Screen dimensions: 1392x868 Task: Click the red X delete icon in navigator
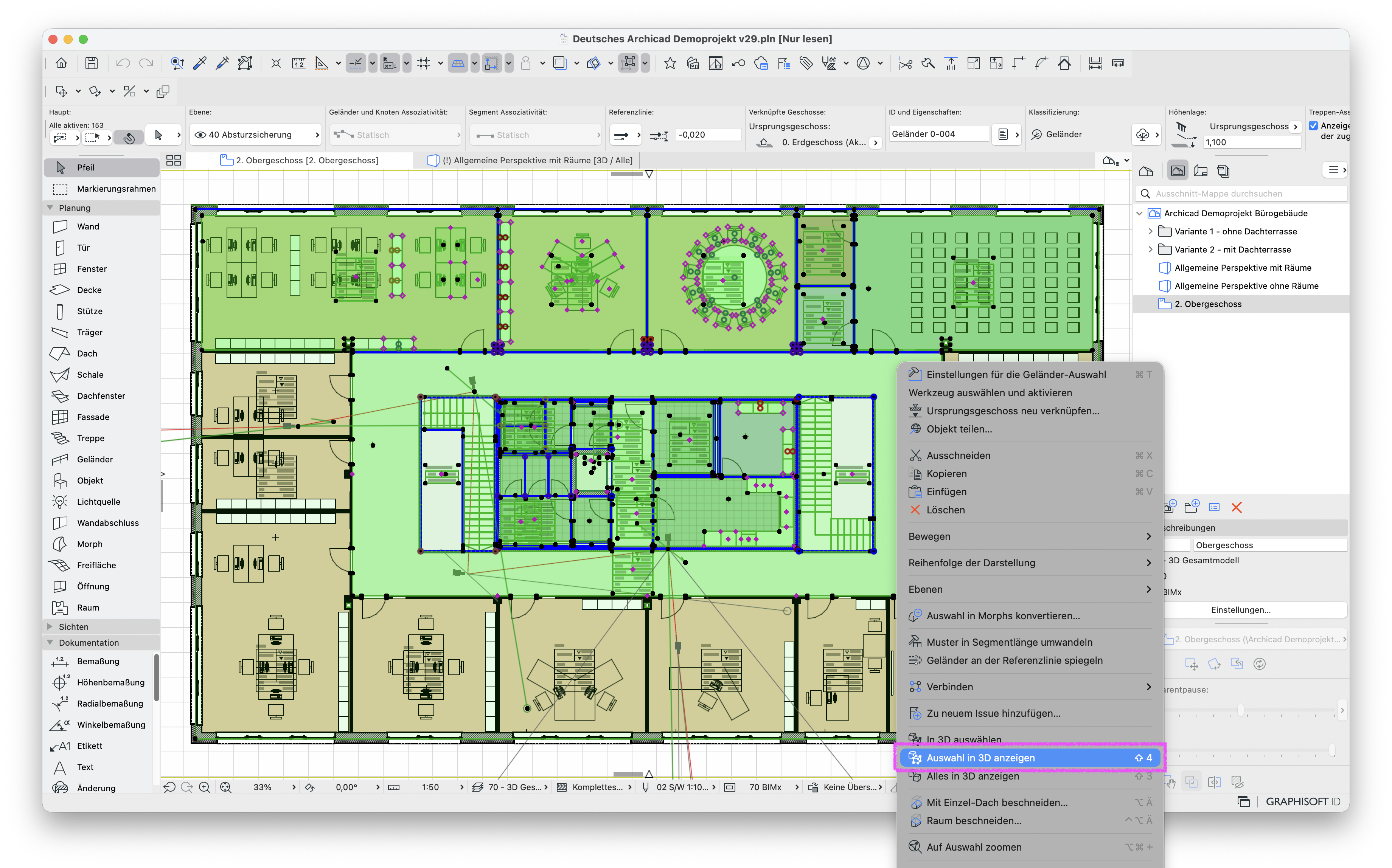tap(1237, 507)
